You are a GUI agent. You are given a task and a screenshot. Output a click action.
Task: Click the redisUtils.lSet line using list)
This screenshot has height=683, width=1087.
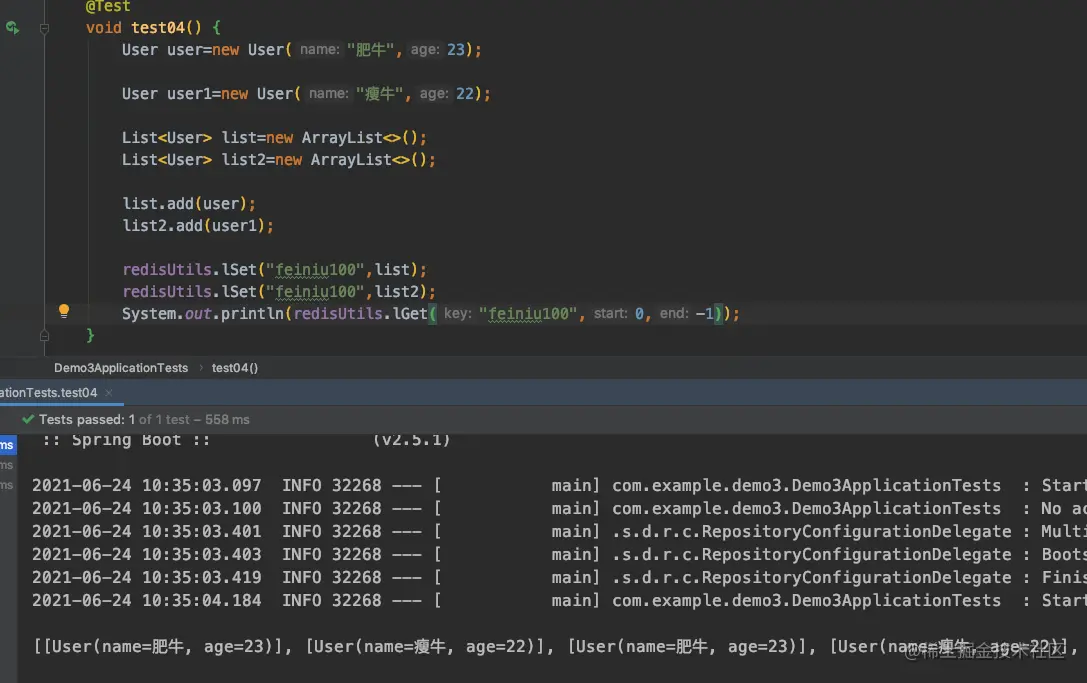coord(275,269)
